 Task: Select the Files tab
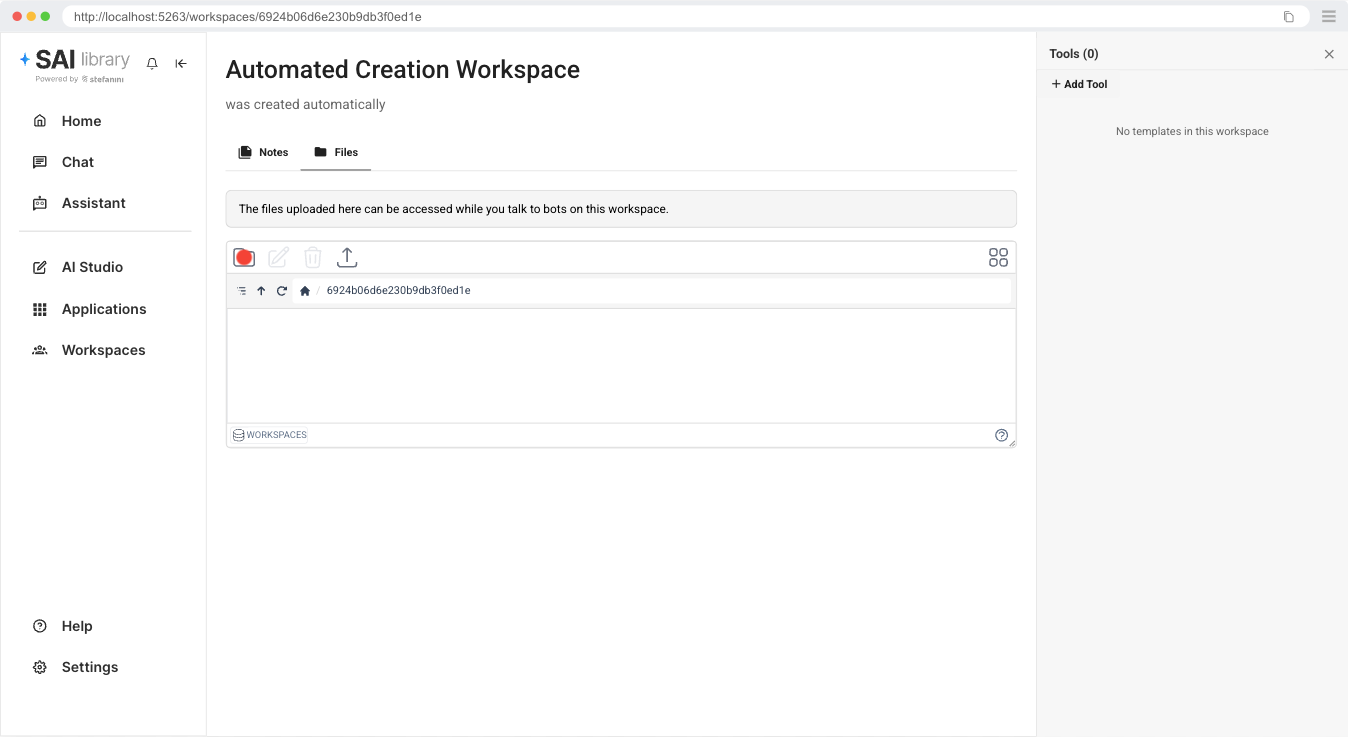click(x=336, y=152)
